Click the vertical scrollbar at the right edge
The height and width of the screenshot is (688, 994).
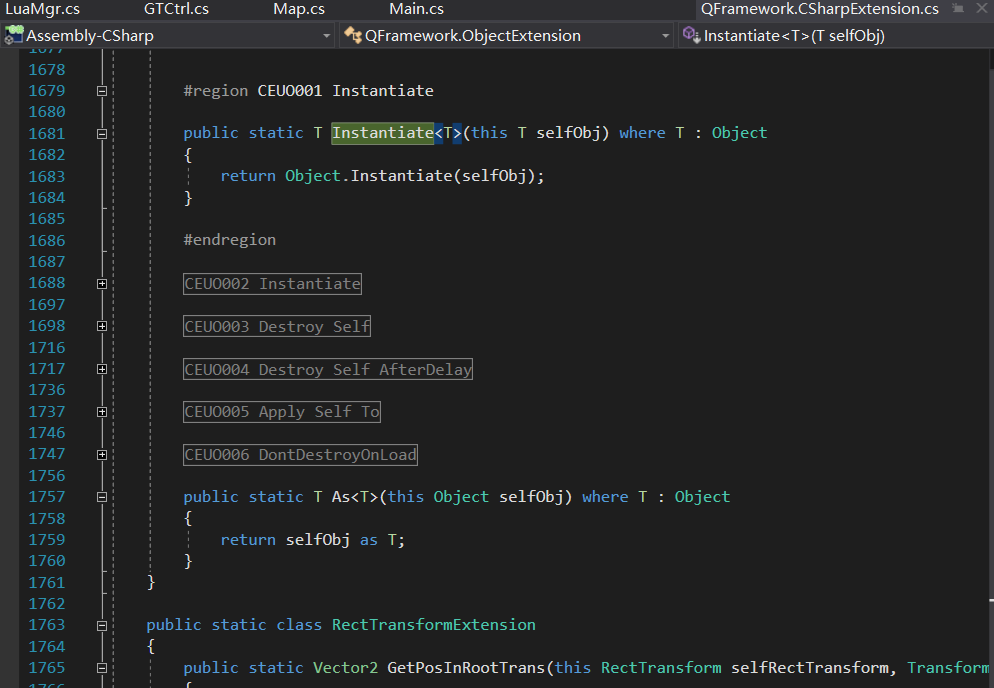coord(991,368)
